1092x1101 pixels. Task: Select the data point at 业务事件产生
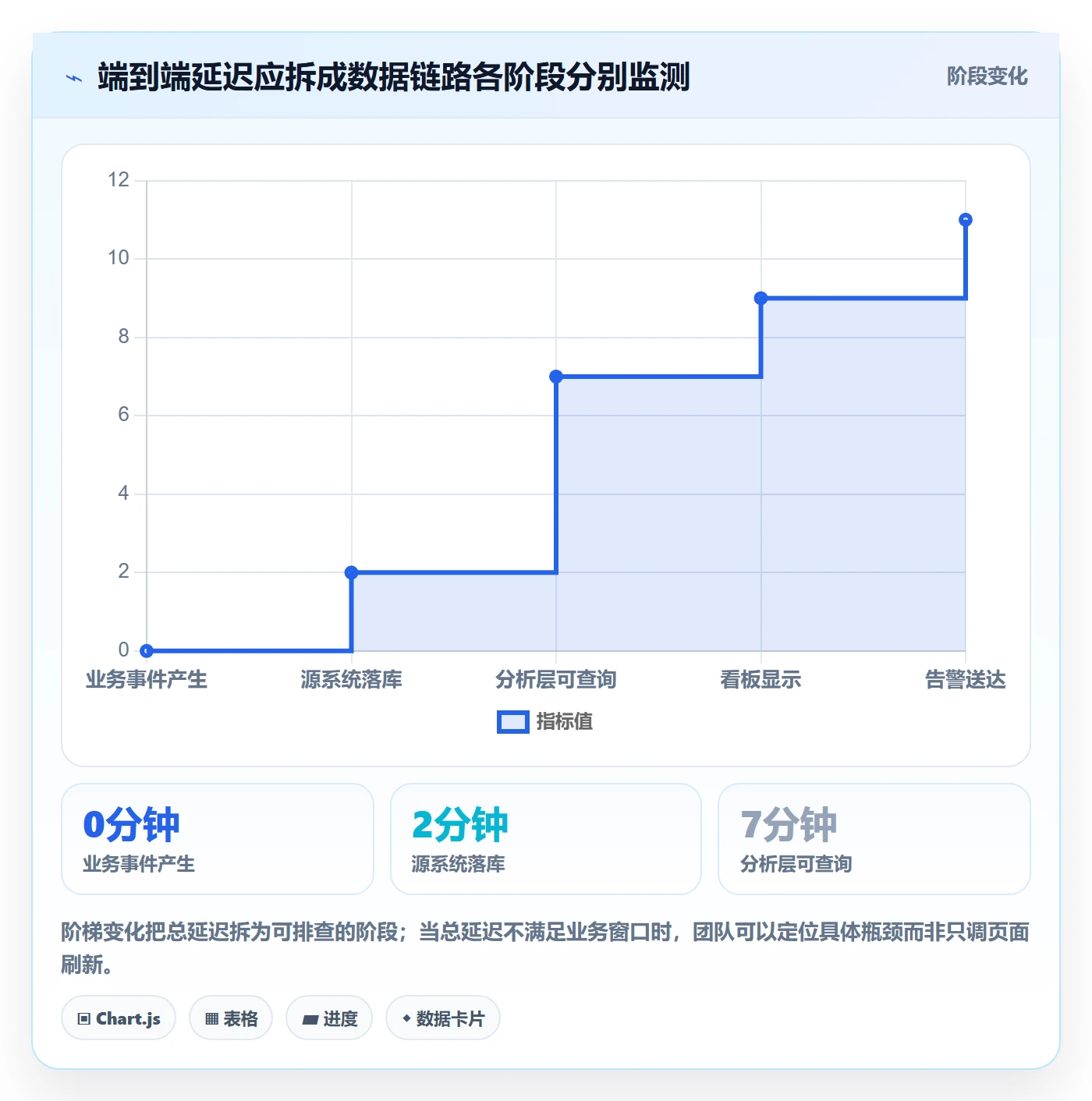[x=147, y=650]
